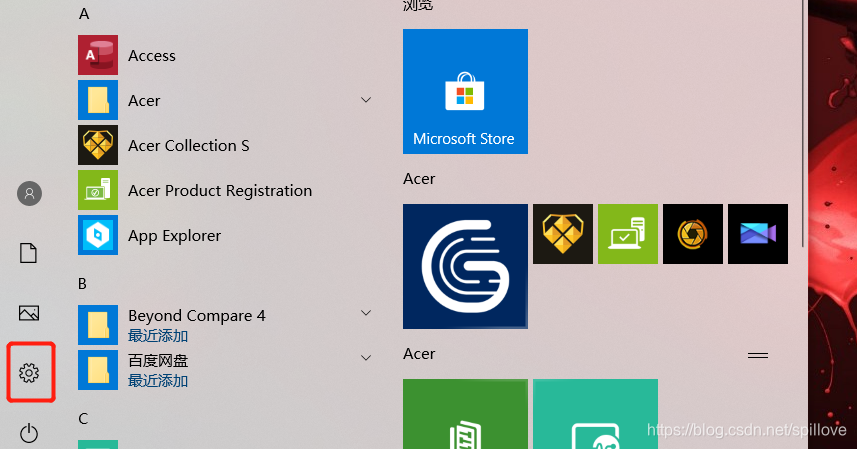This screenshot has height=449, width=857.
Task: Open App Explorer icon
Action: tap(98, 235)
